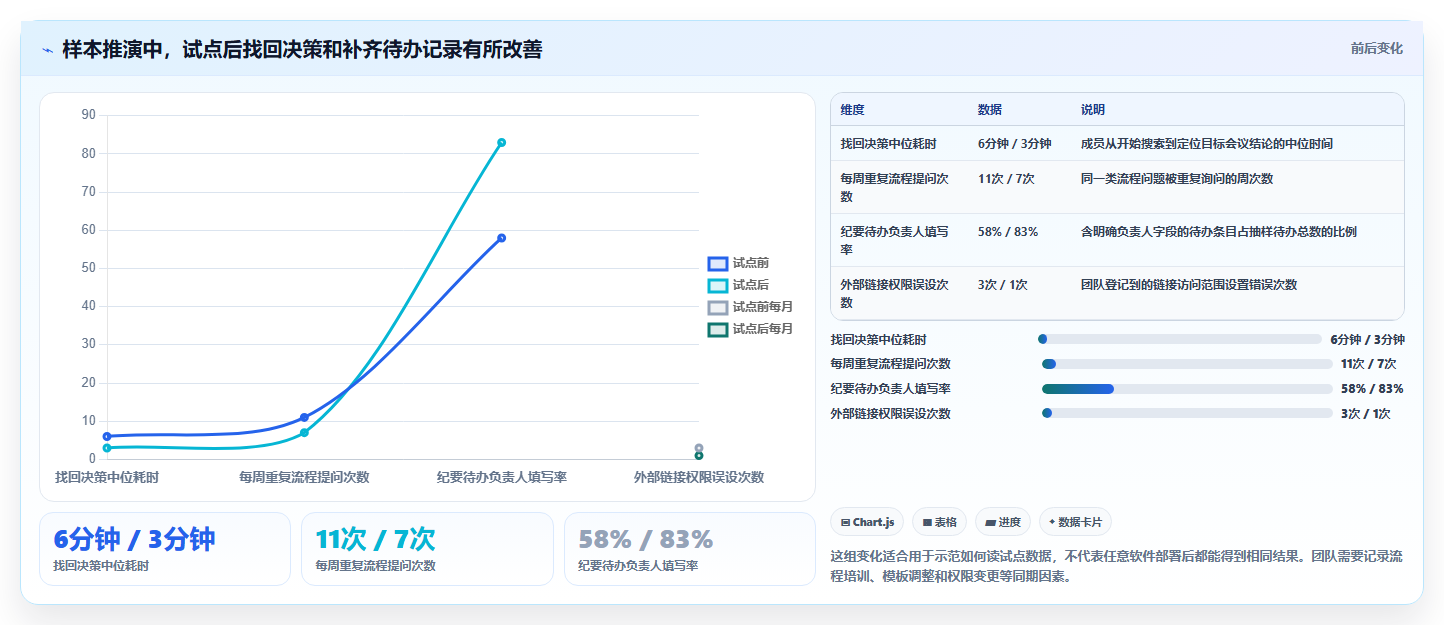Screen dimensions: 1444x625
Task: Click the x-axis label 纪要待办负责人填写率
Action: point(501,477)
